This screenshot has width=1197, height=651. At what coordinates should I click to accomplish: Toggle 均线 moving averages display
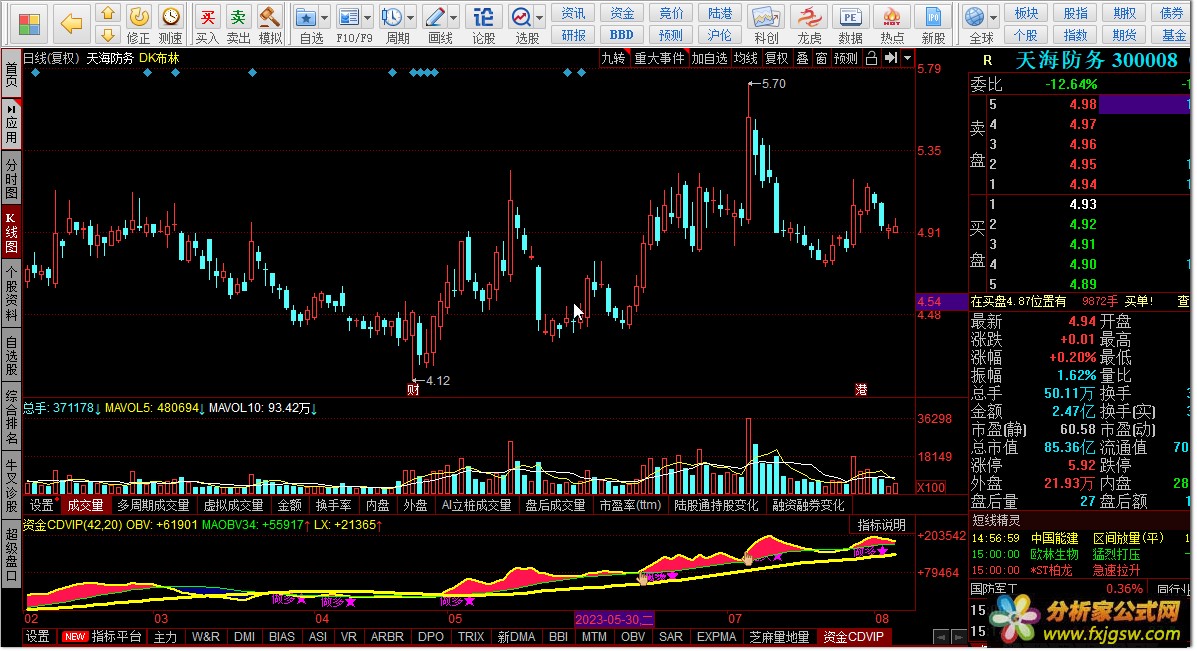pyautogui.click(x=745, y=58)
